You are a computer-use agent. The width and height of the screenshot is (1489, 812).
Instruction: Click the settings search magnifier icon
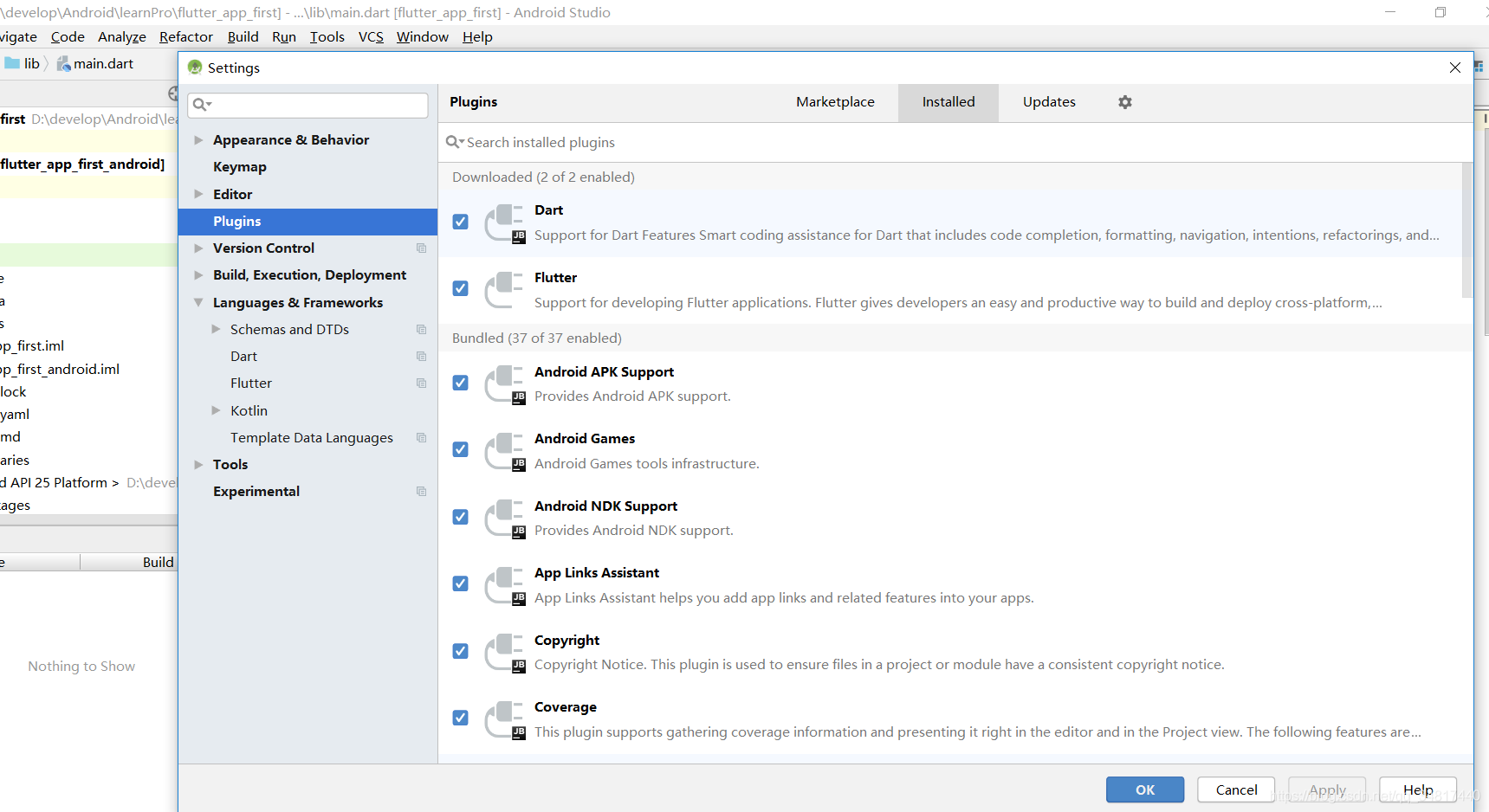click(202, 105)
